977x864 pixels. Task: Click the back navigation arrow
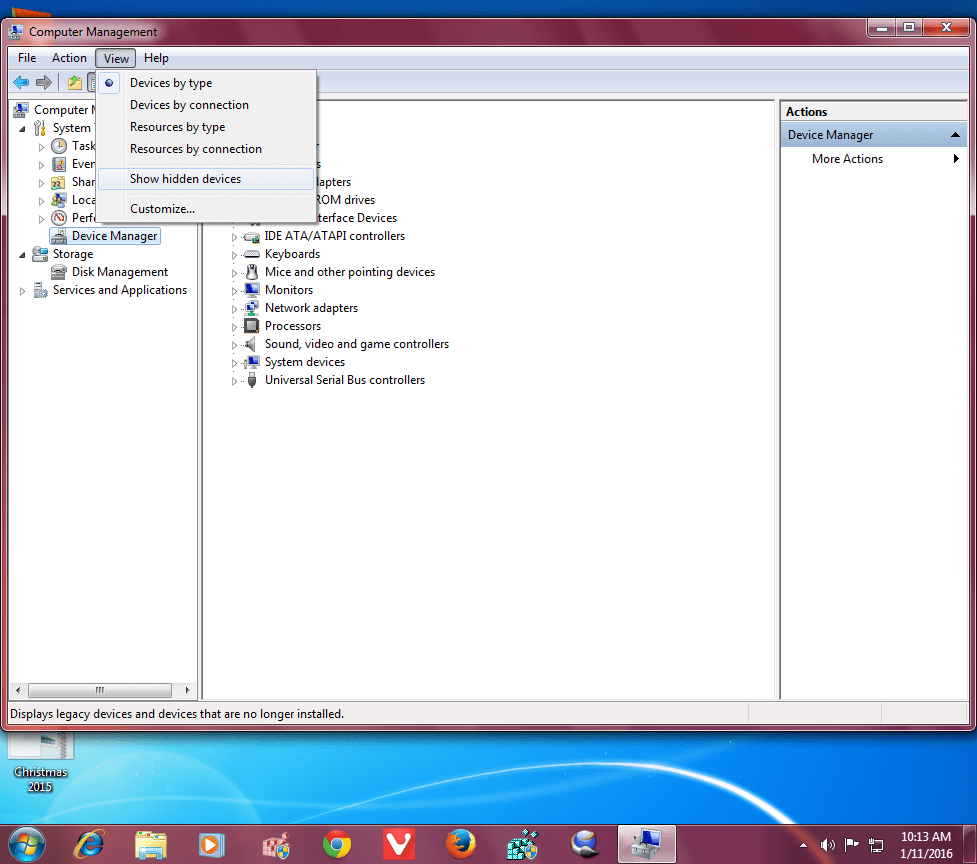(20, 82)
